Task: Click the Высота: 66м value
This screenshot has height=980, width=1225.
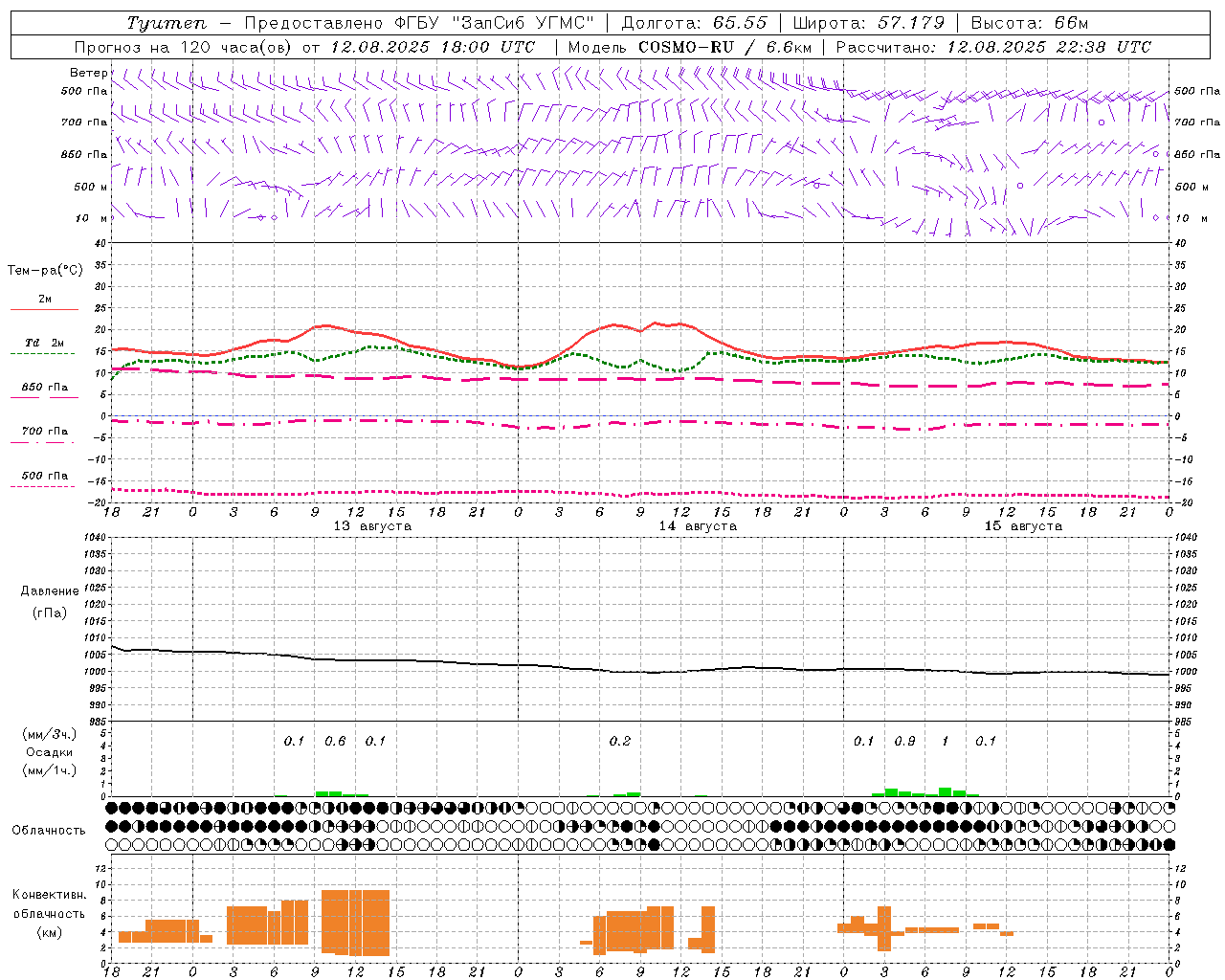Action: [x=1029, y=23]
